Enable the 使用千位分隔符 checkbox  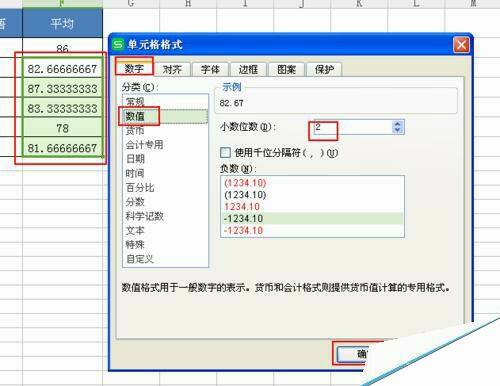(x=225, y=153)
